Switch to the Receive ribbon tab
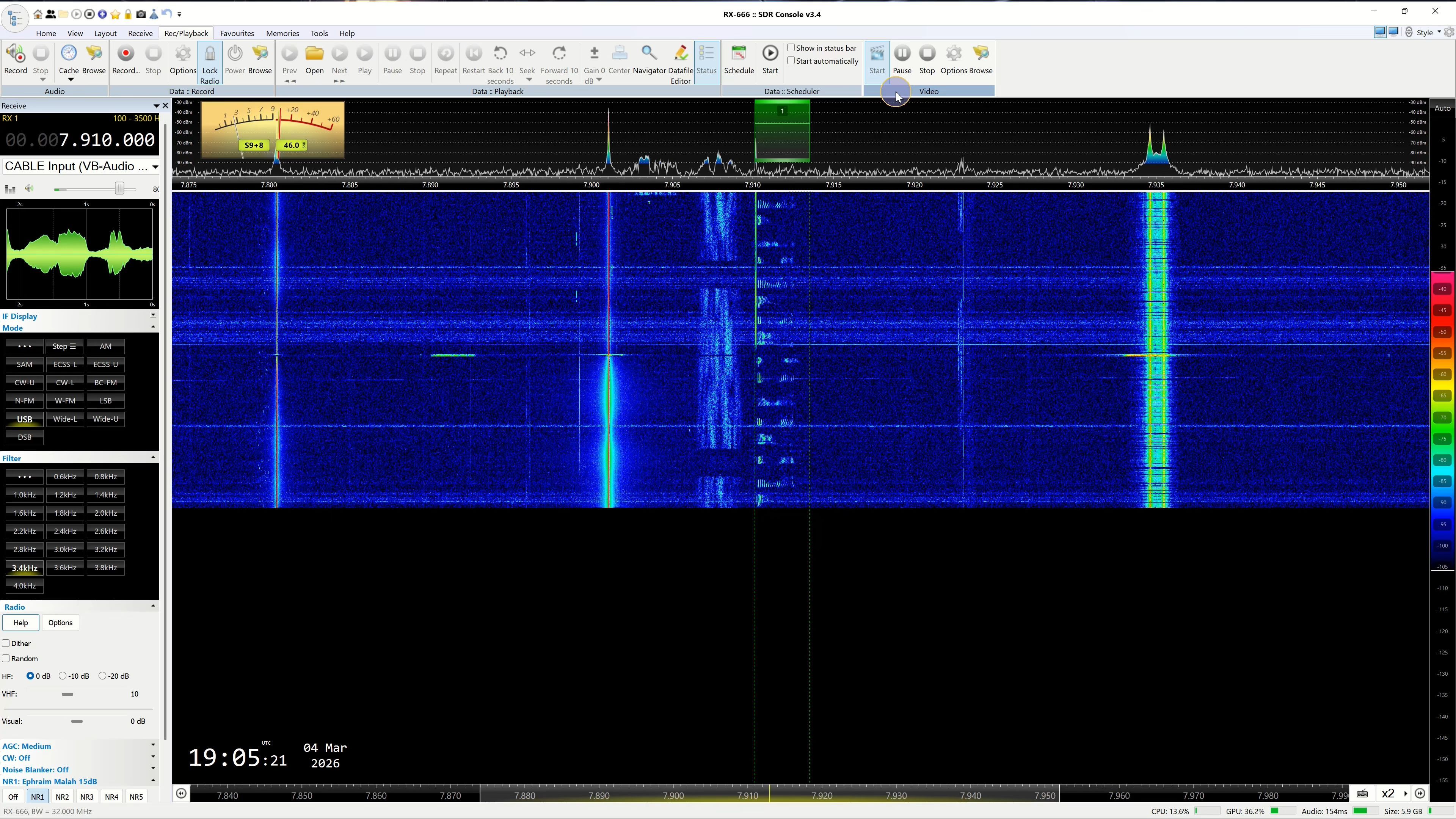The height and width of the screenshot is (819, 1456). [x=140, y=33]
